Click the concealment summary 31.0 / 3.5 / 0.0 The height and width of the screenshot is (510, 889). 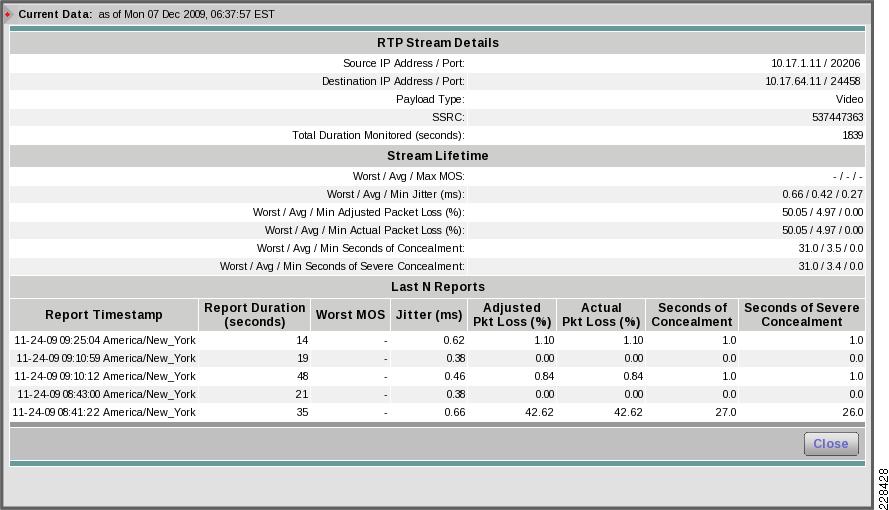click(x=831, y=248)
